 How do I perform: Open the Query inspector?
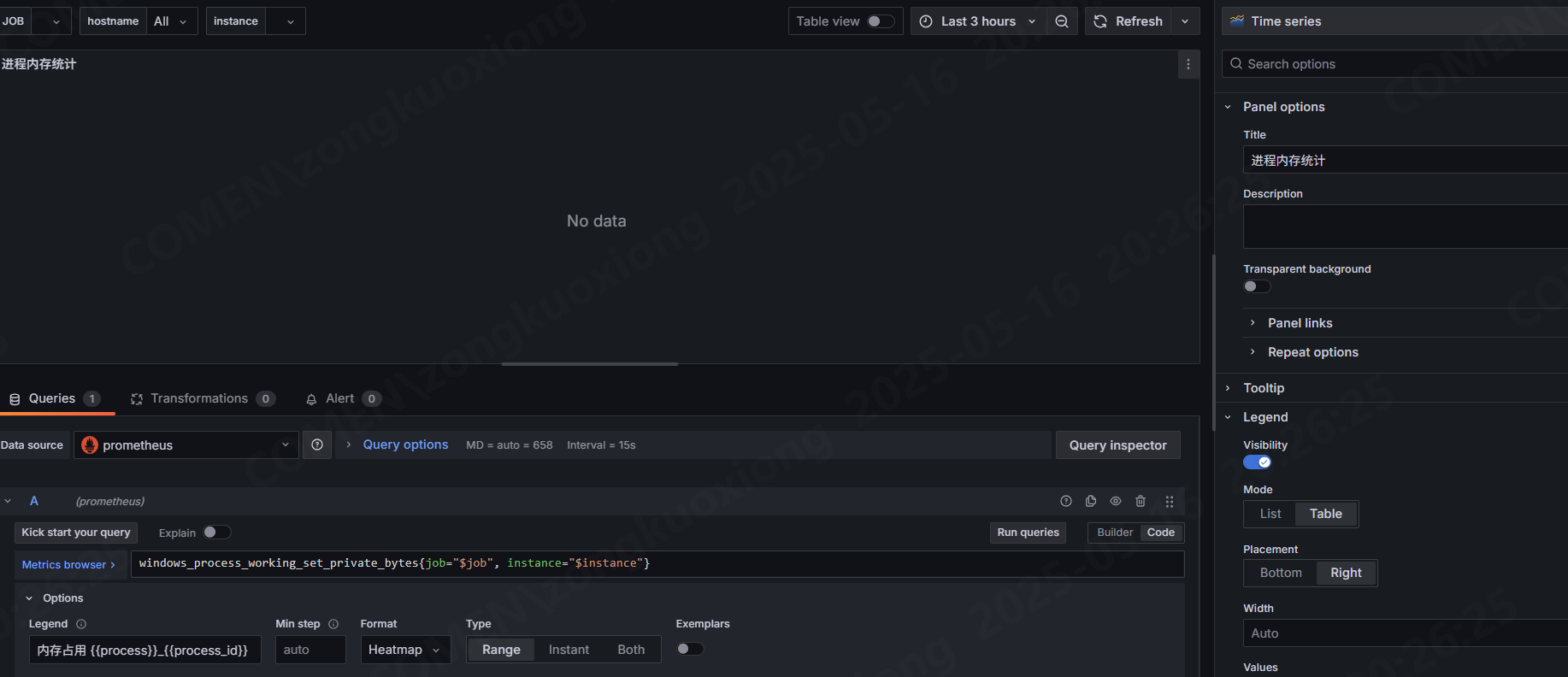[1117, 445]
